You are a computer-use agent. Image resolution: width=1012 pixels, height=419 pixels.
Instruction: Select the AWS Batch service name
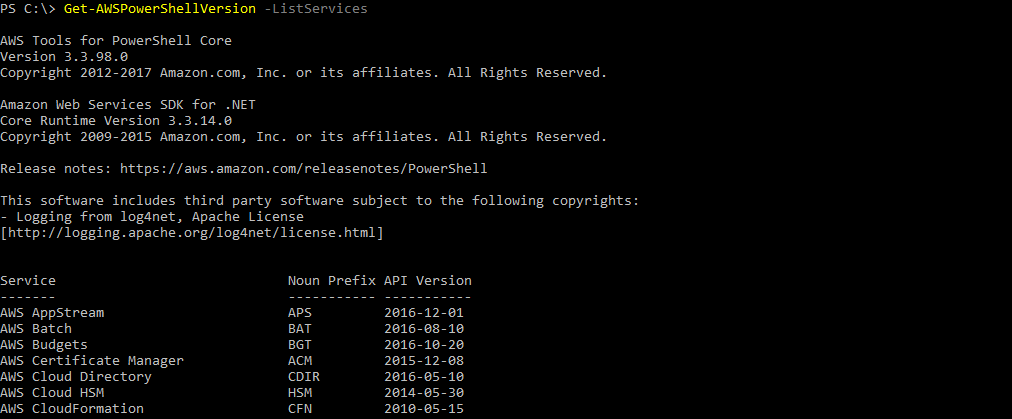[36, 328]
